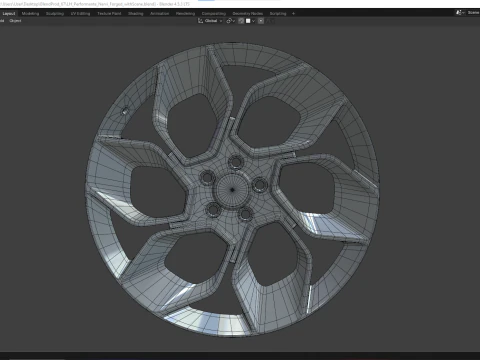Open the snapping options dropdown
Viewport: 480px width, 360px height.
point(250,21)
